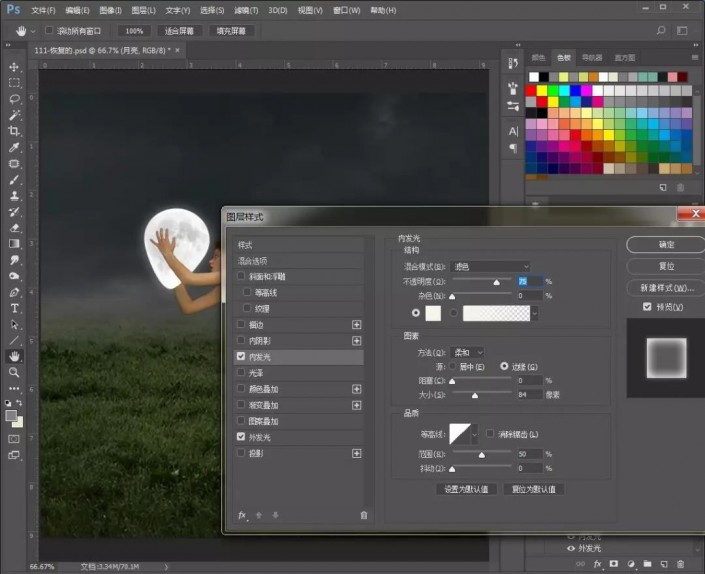Screen dimensions: 705x574
Task: Select the Gradient tool
Action: 14,244
